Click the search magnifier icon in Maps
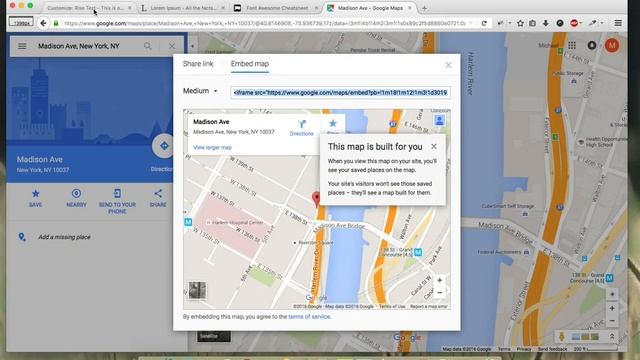640x360 pixels. (x=148, y=46)
